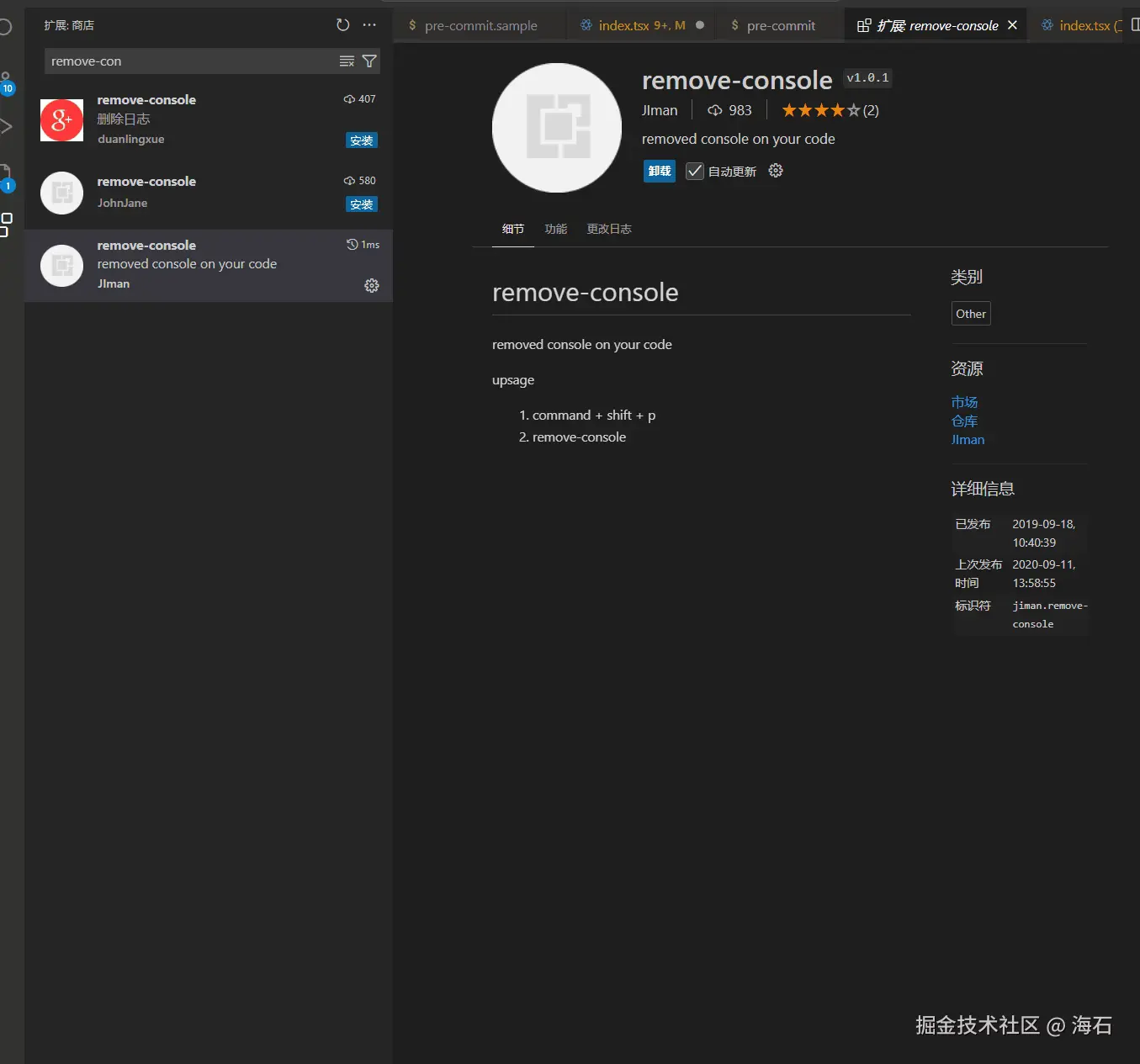Open the activity bar icon with badge 1
Screen dimensions: 1140x1064
click(x=6, y=178)
